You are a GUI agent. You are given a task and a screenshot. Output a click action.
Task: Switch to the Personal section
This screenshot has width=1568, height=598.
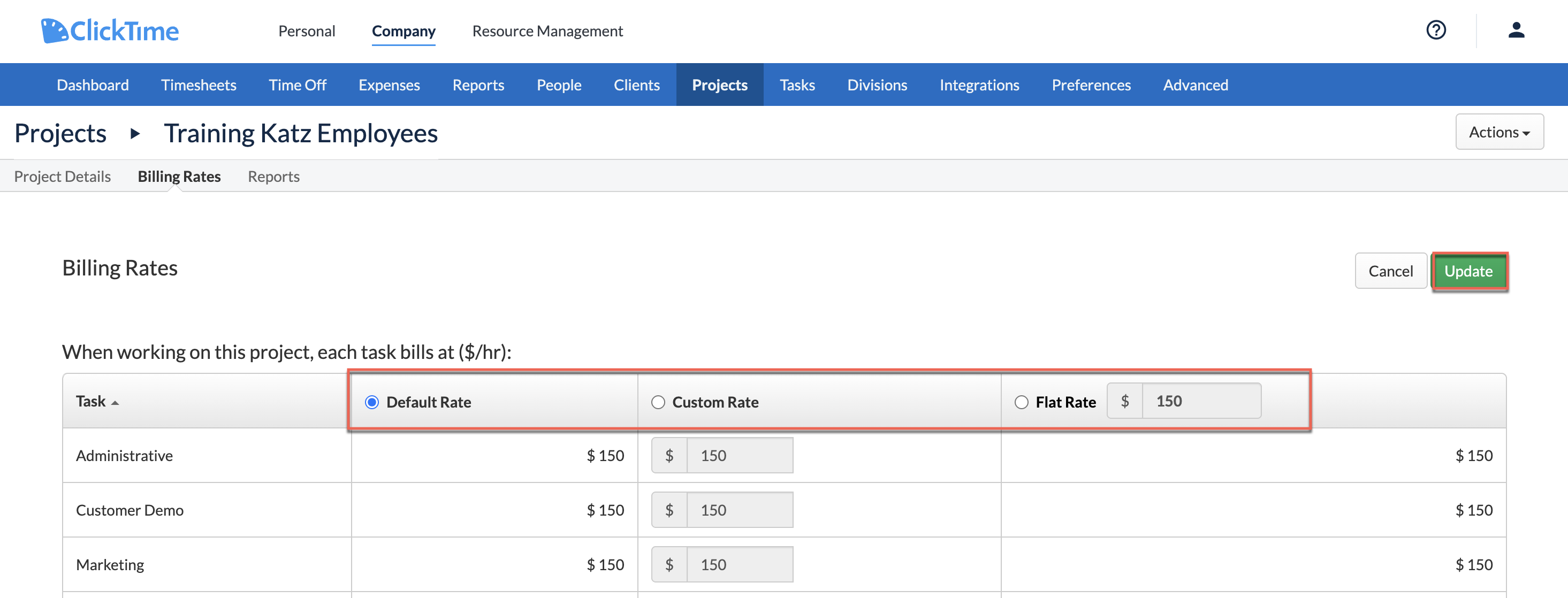307,31
